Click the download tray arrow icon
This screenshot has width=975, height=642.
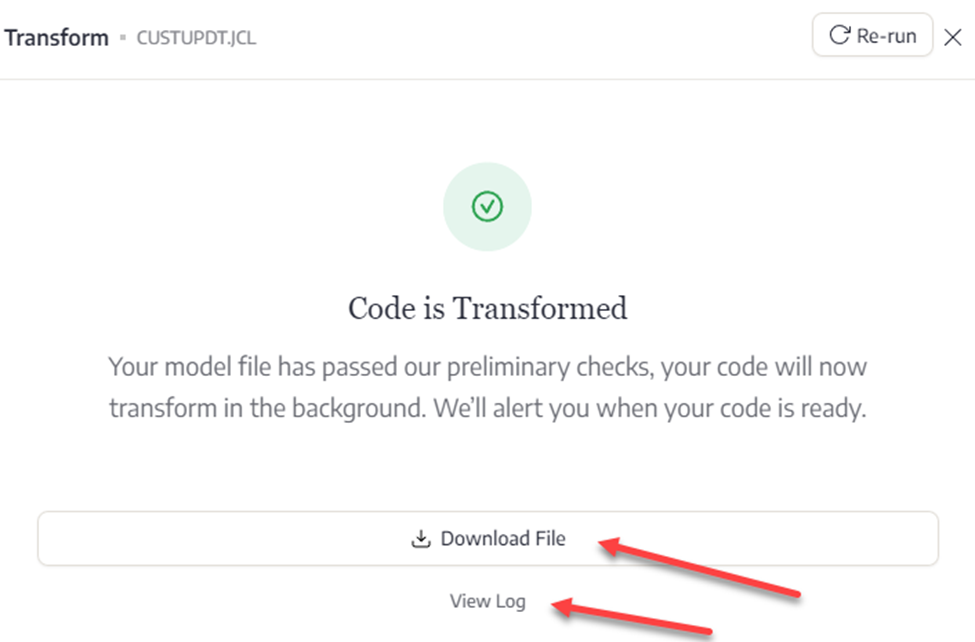421,539
